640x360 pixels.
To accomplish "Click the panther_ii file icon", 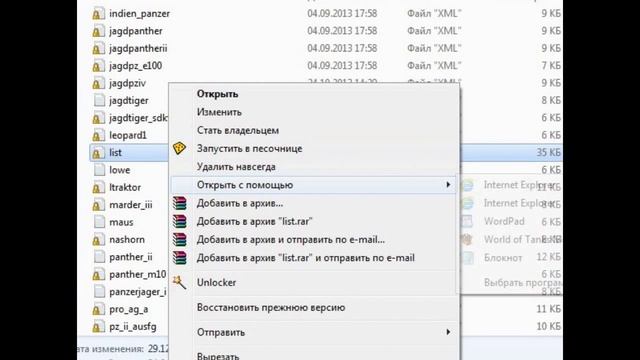I will pos(99,257).
